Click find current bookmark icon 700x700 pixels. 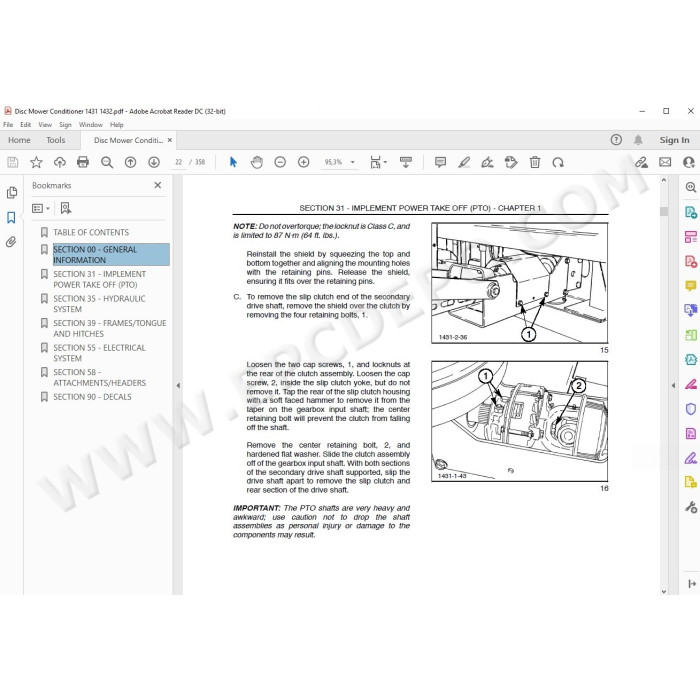coord(66,208)
